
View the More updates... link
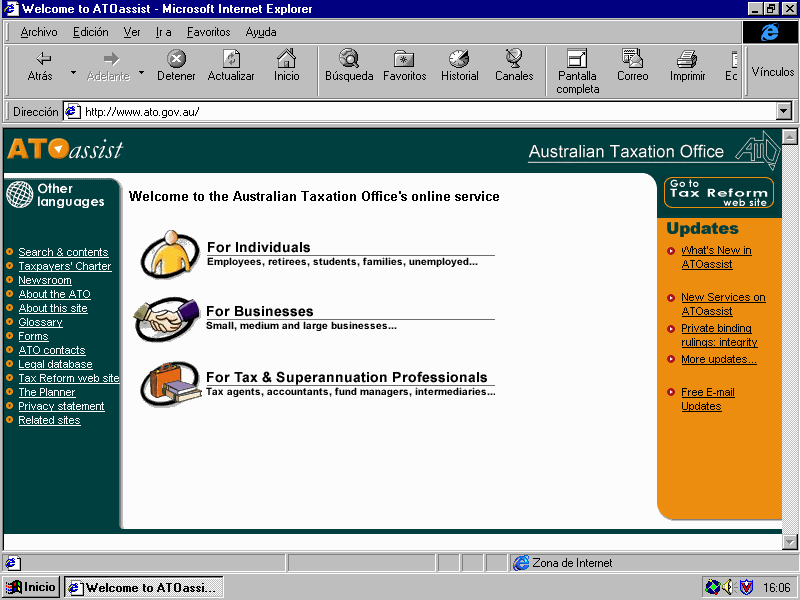click(719, 359)
